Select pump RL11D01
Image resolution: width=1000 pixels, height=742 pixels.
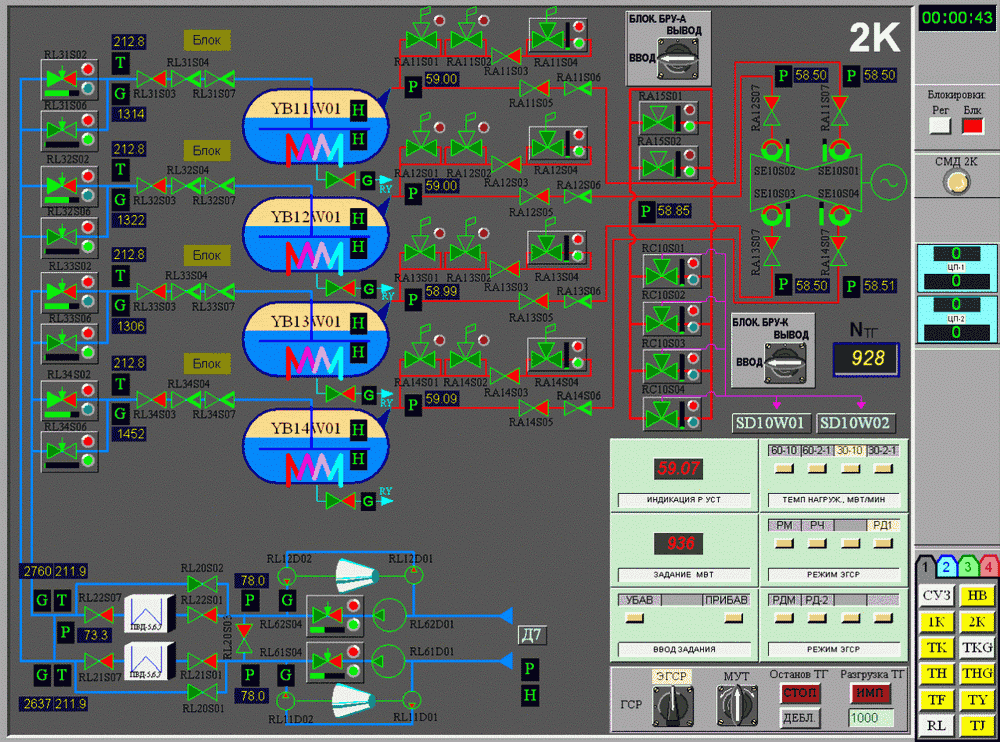coord(413,700)
